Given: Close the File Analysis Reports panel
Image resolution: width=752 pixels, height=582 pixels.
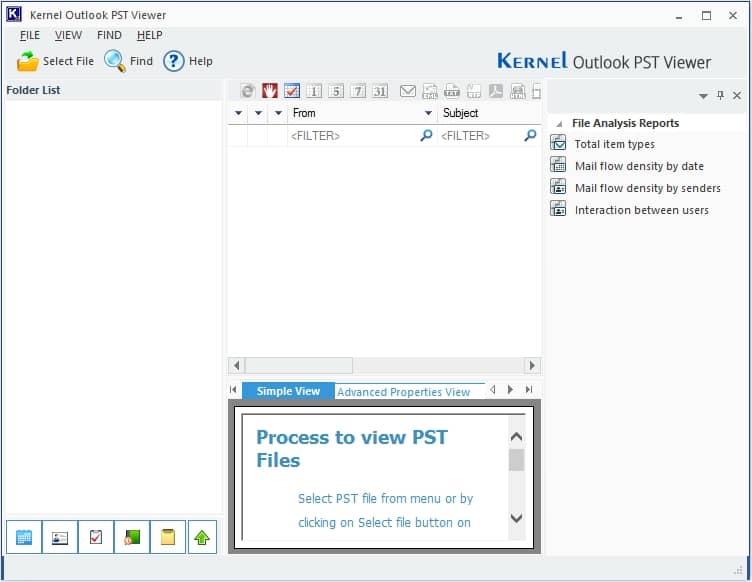Looking at the screenshot, I should pyautogui.click(x=737, y=96).
